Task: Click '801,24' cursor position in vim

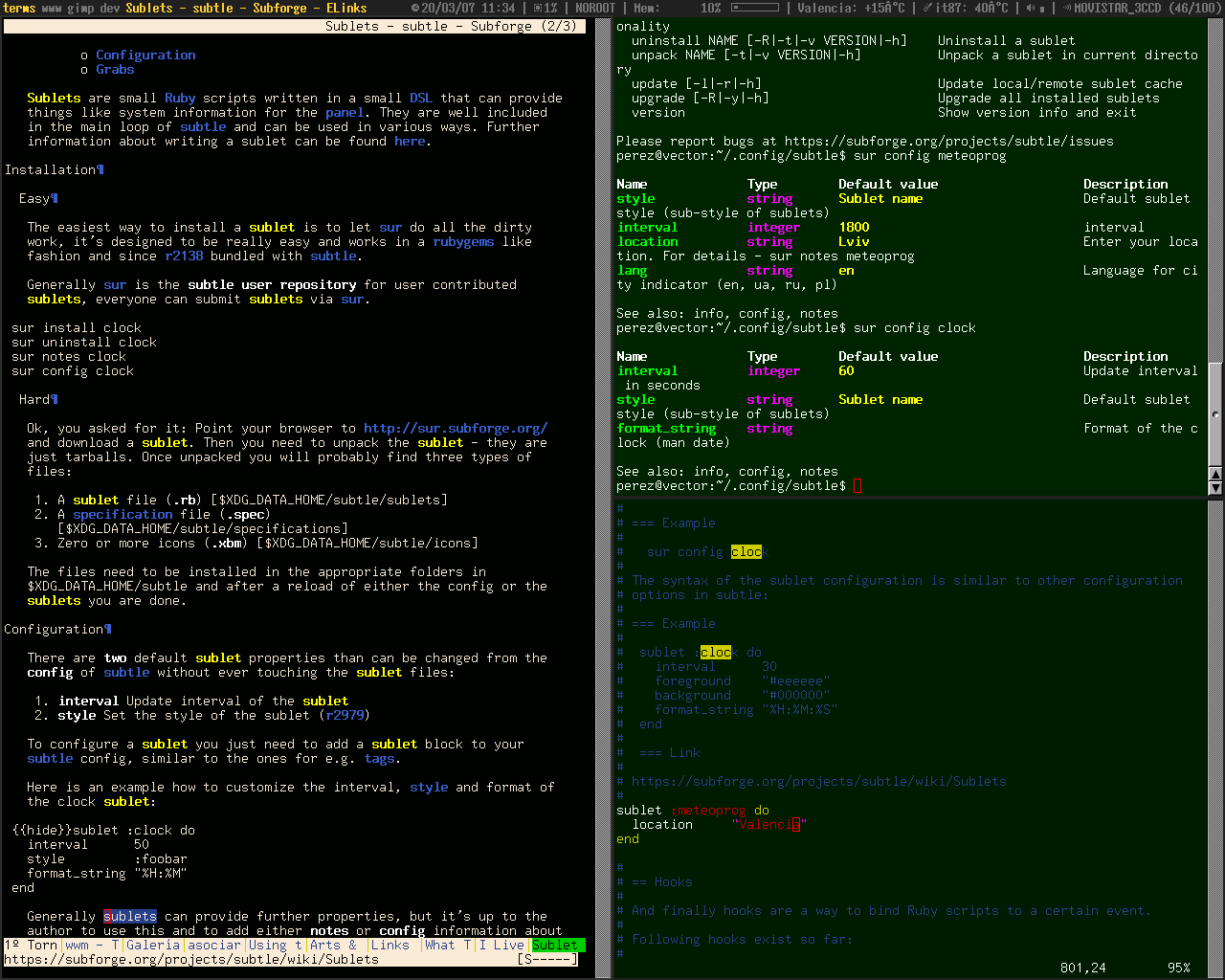Action: pos(1083,968)
